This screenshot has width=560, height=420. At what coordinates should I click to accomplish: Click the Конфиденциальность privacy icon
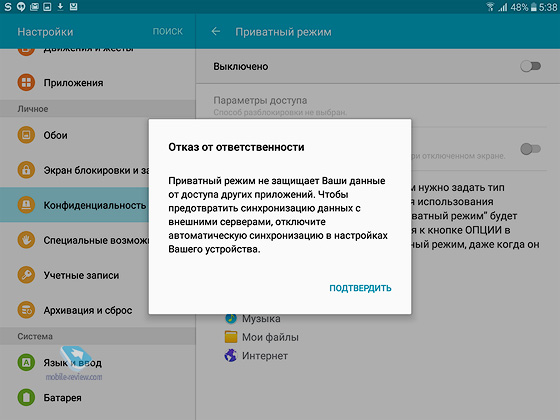coord(26,205)
